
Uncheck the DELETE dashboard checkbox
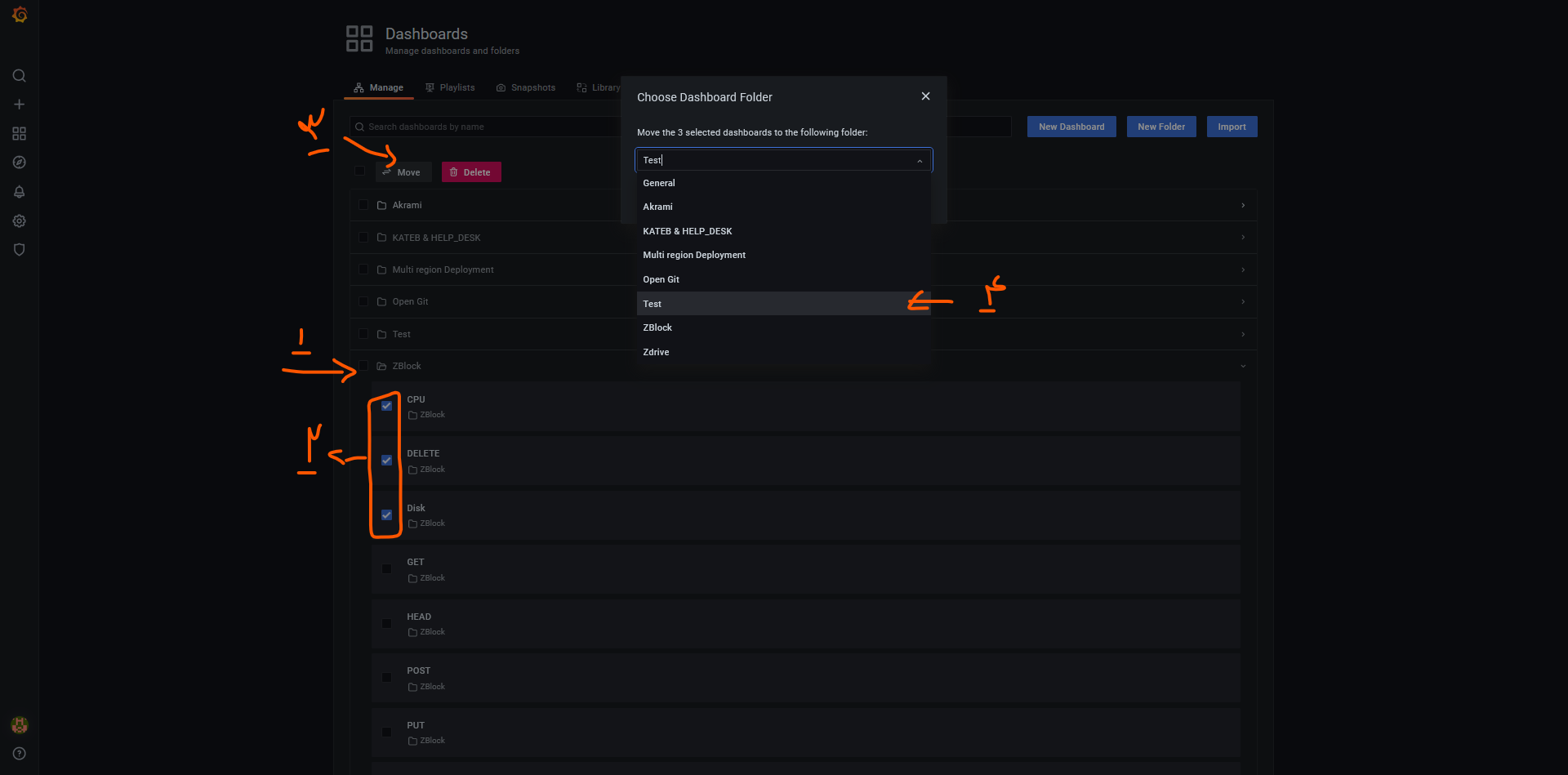(x=386, y=461)
